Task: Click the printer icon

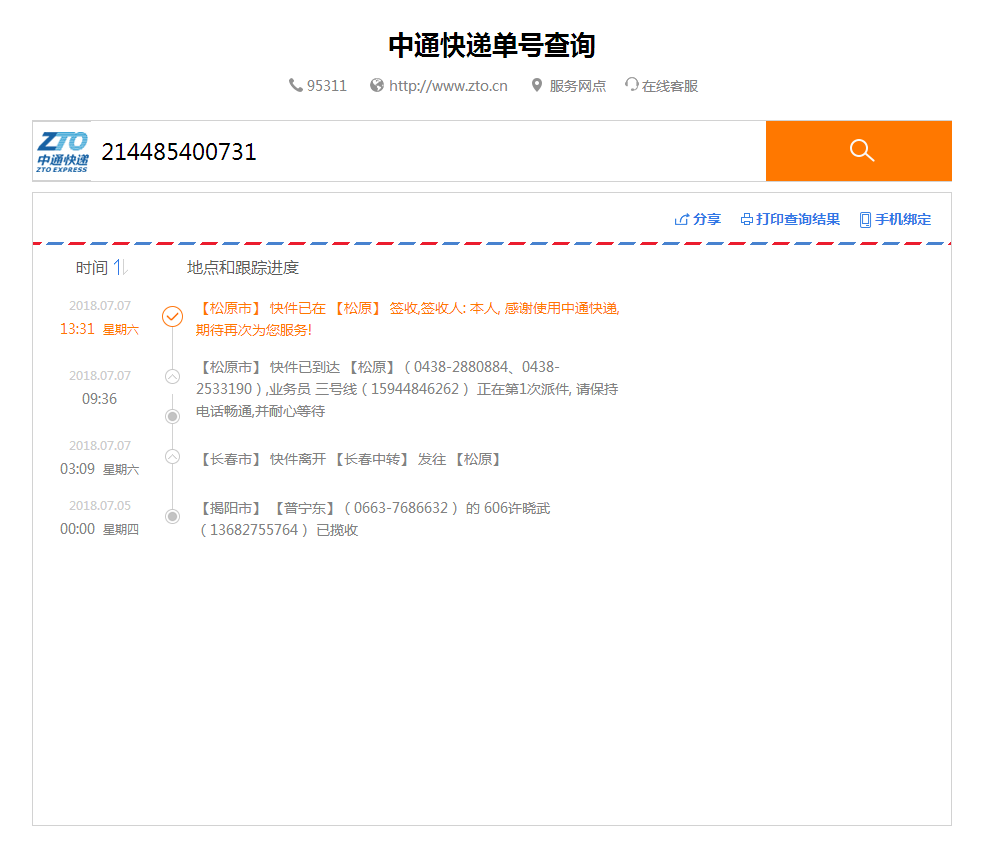Action: point(747,220)
